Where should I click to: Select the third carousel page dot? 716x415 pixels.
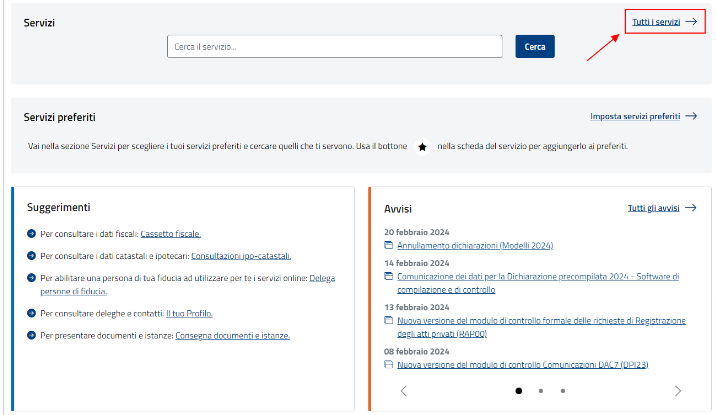[x=562, y=391]
